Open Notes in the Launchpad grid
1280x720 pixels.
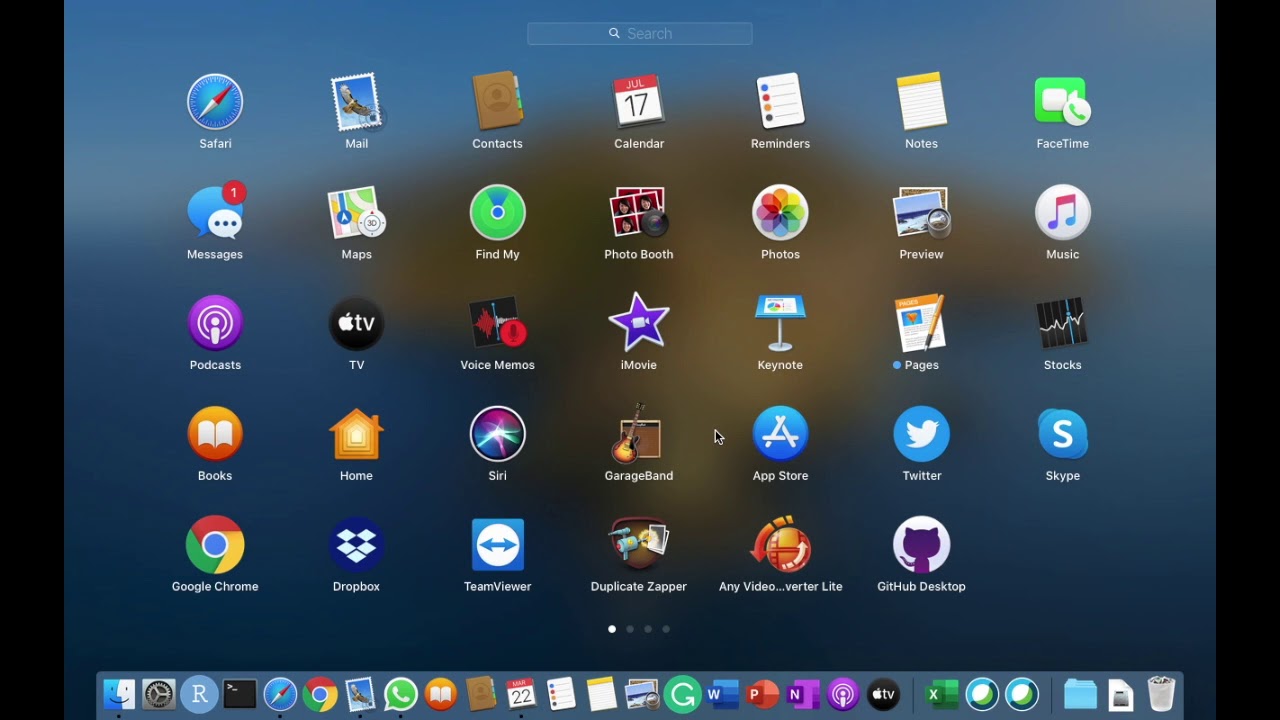[x=921, y=102]
